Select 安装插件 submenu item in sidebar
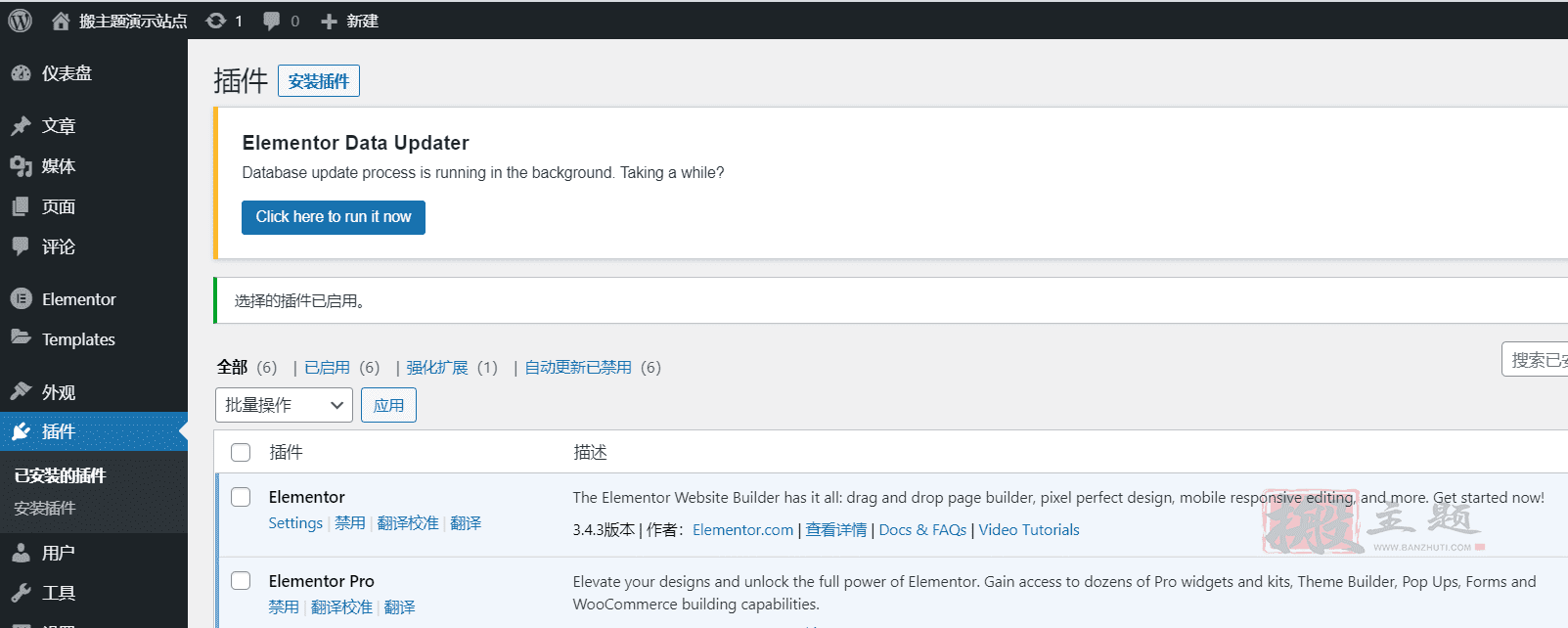Screen dimensions: 1568x628 [44, 509]
